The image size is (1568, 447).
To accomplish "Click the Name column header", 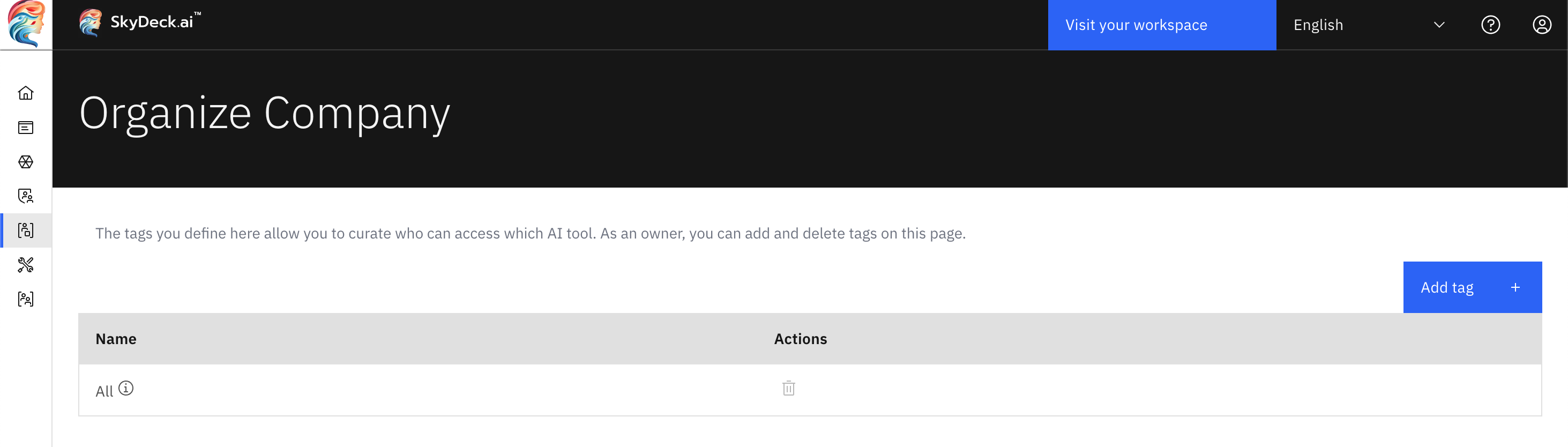I will click(116, 339).
